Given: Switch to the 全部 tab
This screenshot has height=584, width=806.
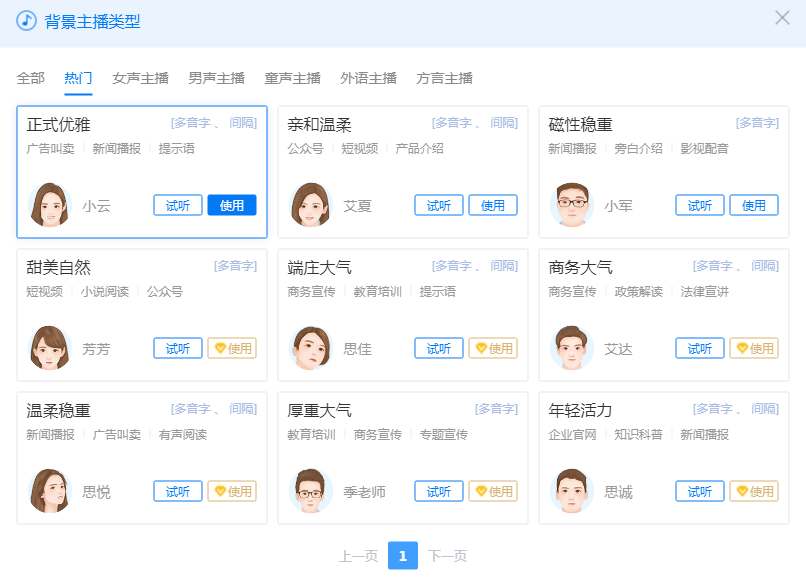Looking at the screenshot, I should [31, 78].
